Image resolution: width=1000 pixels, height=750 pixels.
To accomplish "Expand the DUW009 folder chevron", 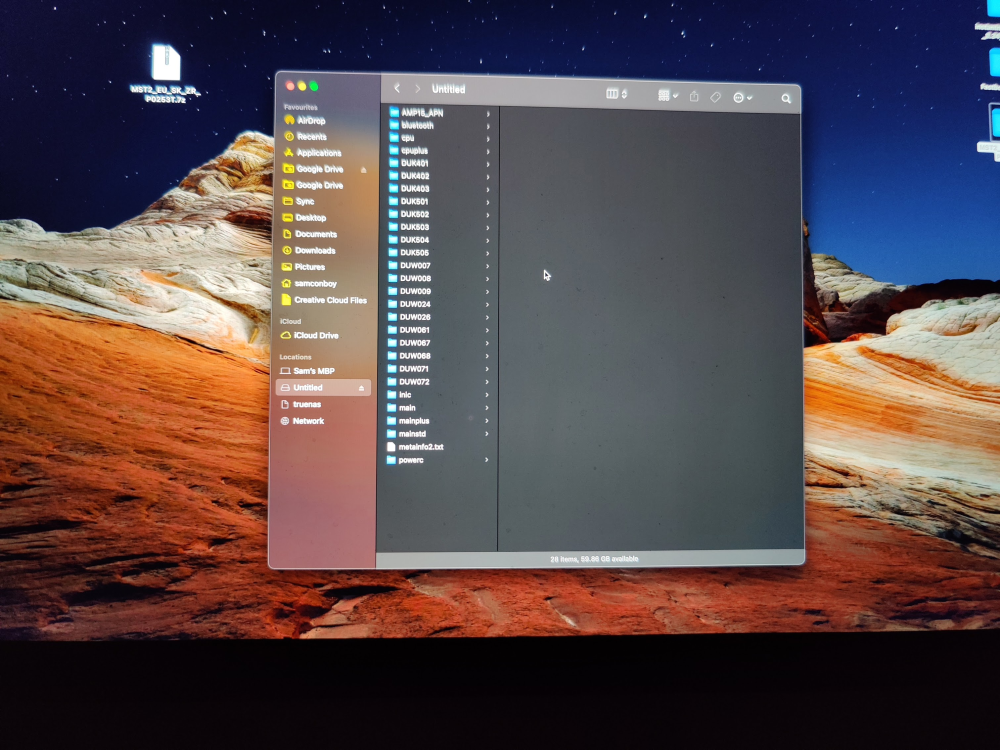I will point(488,291).
